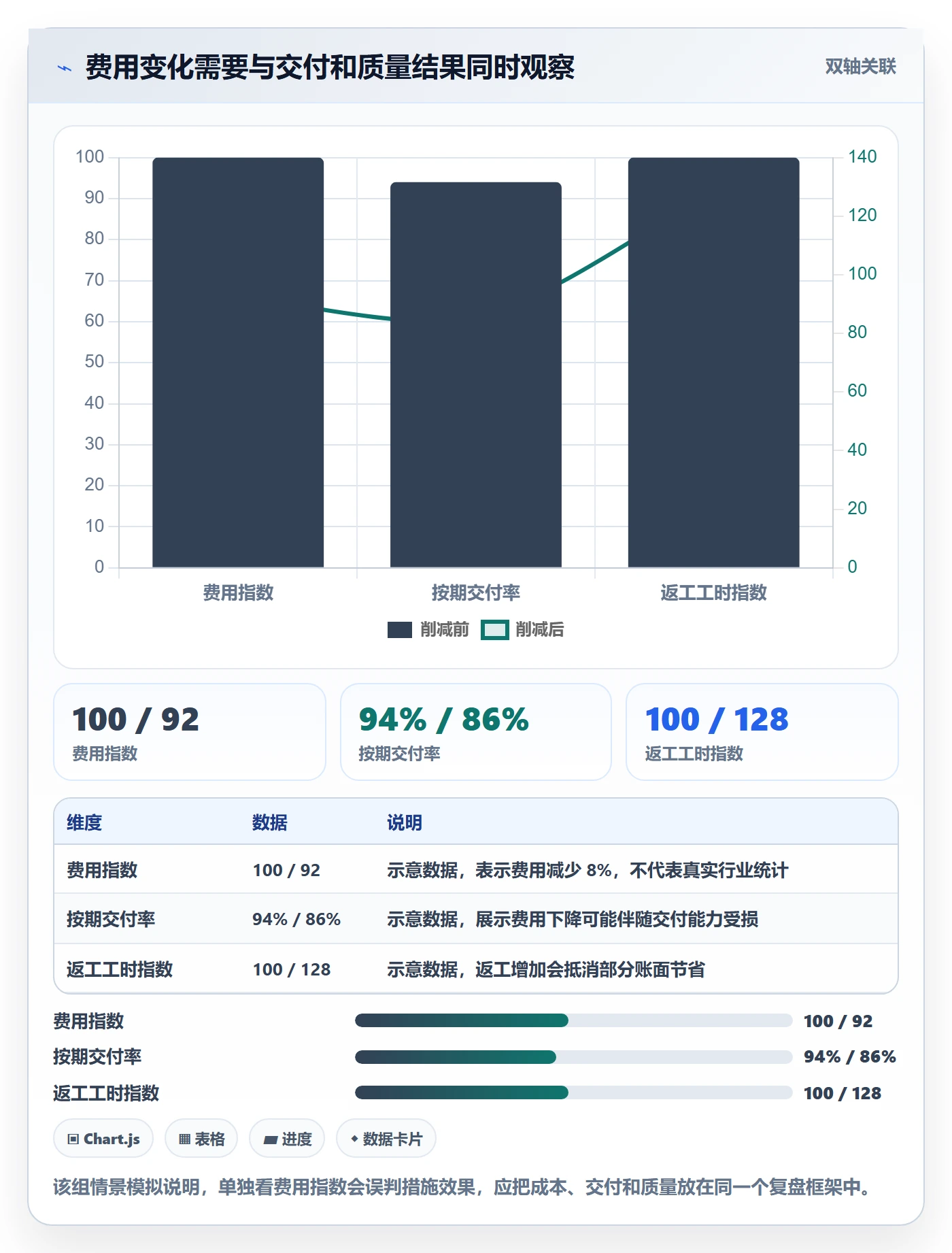Viewport: 952px width, 1253px height.
Task: Click the 费用指数 x-axis label
Action: click(x=238, y=592)
